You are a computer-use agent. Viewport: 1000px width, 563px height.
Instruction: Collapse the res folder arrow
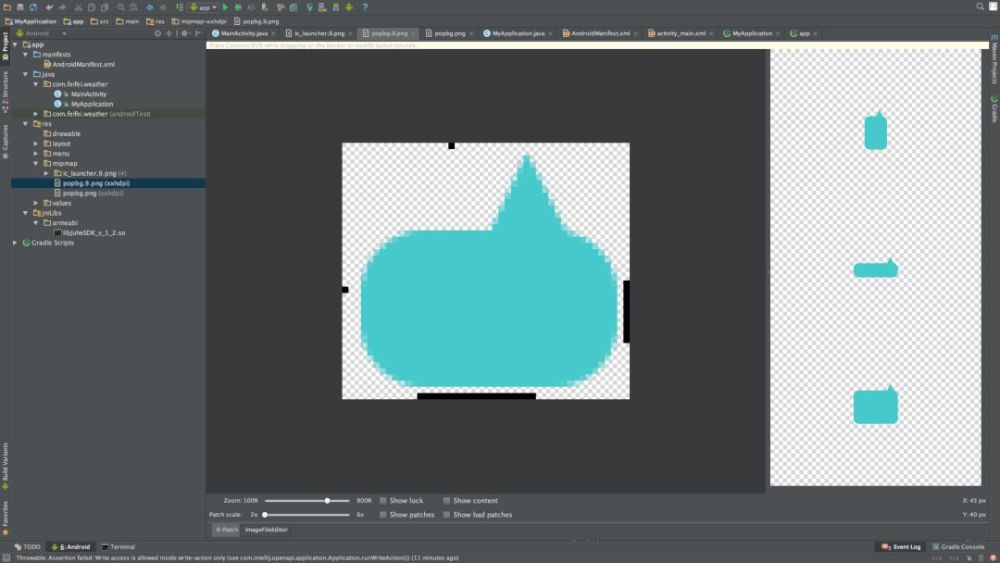[x=26, y=124]
